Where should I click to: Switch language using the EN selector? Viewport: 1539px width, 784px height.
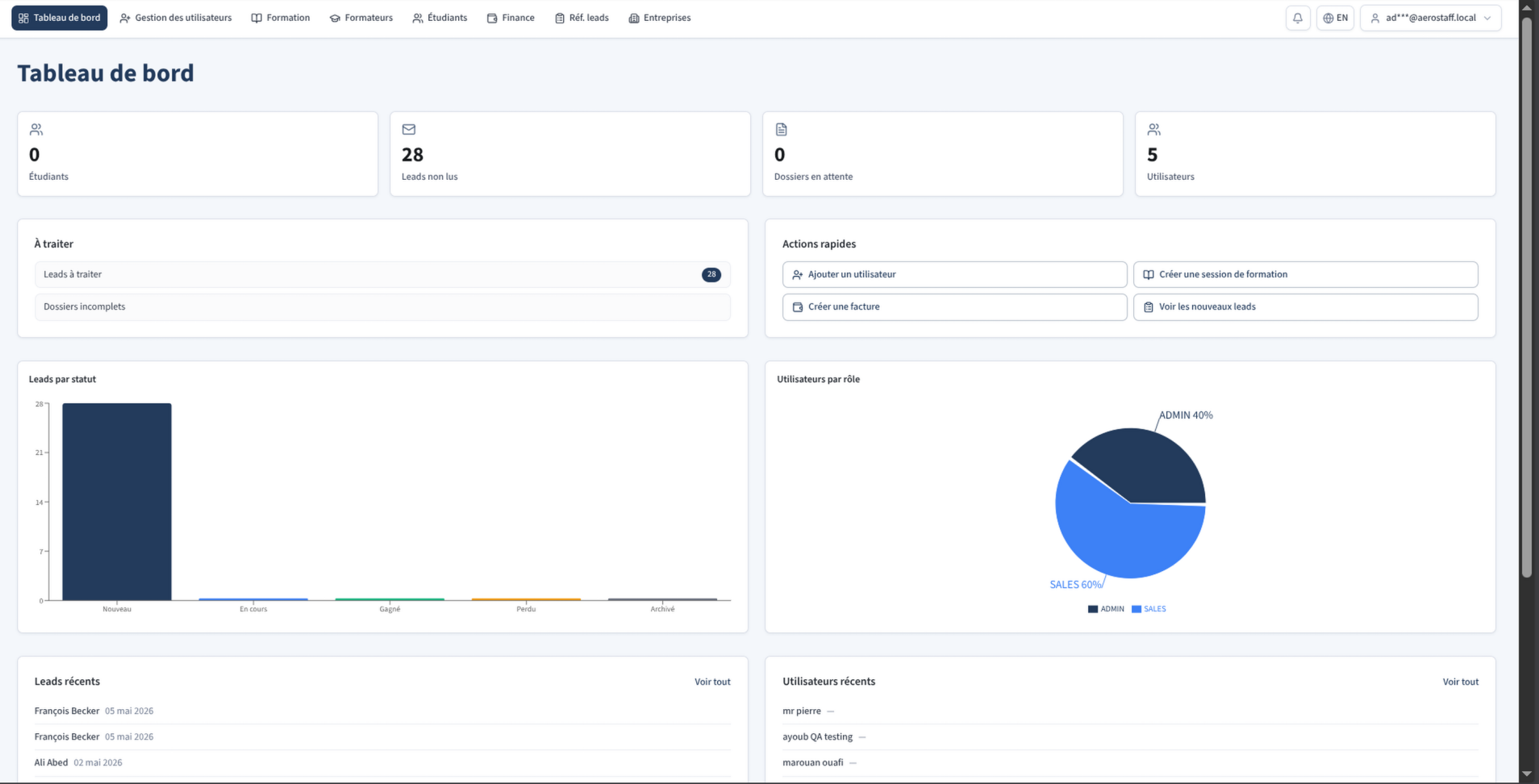[x=1335, y=18]
